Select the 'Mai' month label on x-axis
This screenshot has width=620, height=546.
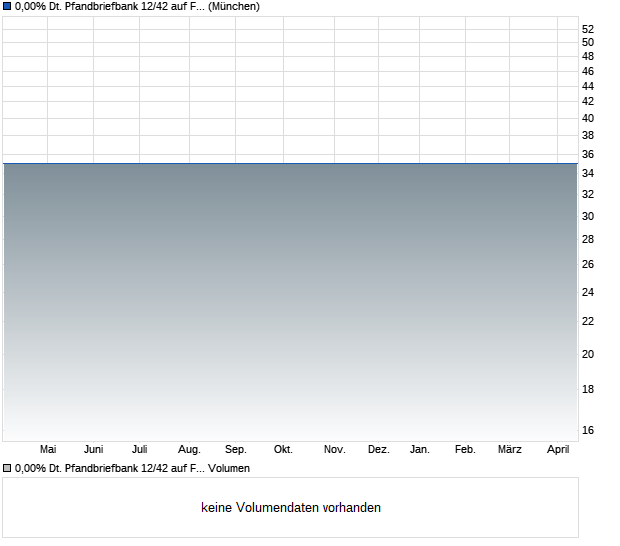(48, 450)
